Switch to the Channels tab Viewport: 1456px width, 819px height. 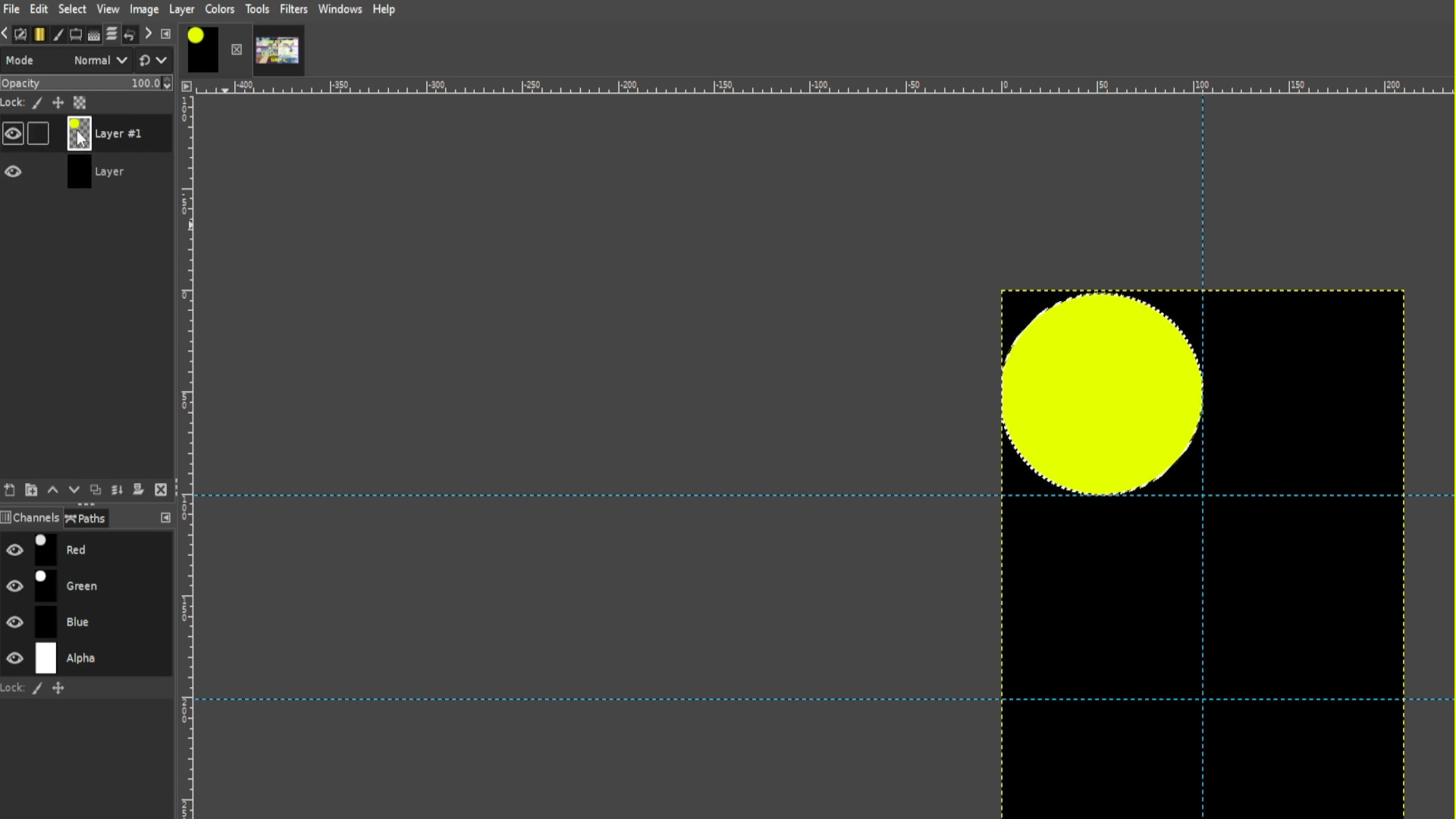click(x=30, y=518)
